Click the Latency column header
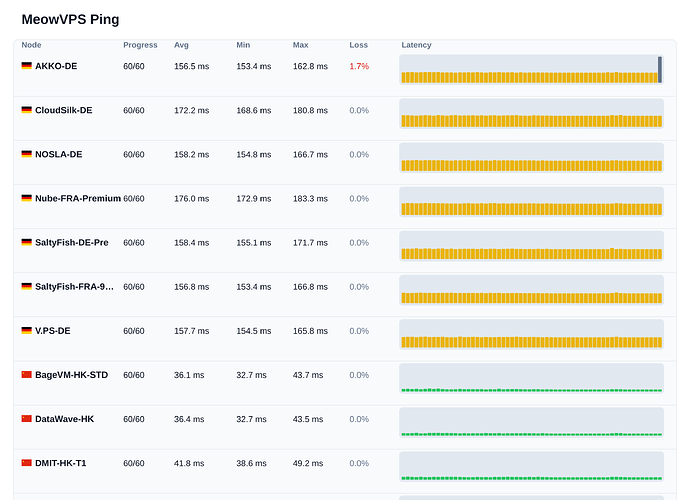The image size is (690, 500). (416, 45)
